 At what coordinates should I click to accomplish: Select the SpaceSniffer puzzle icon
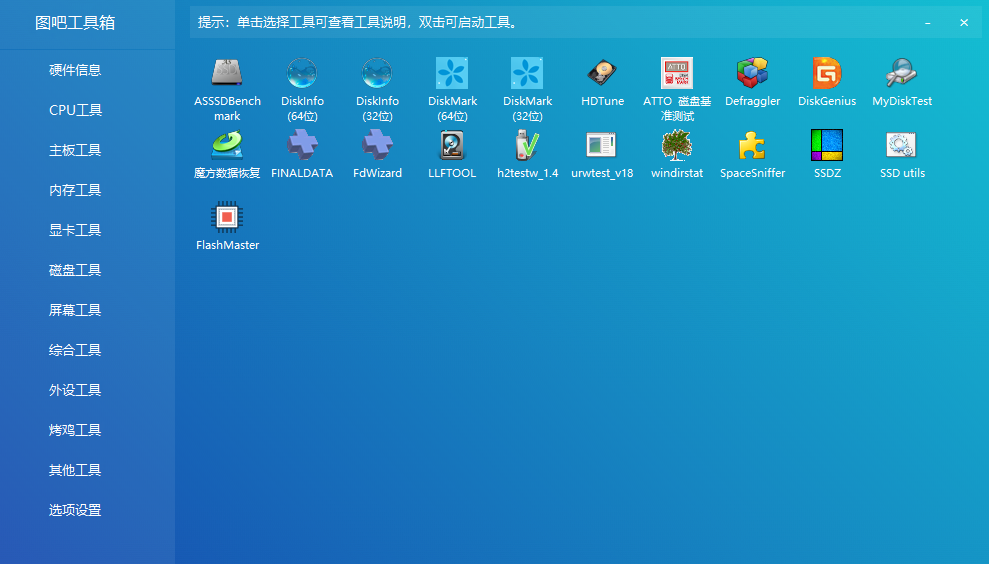click(752, 145)
